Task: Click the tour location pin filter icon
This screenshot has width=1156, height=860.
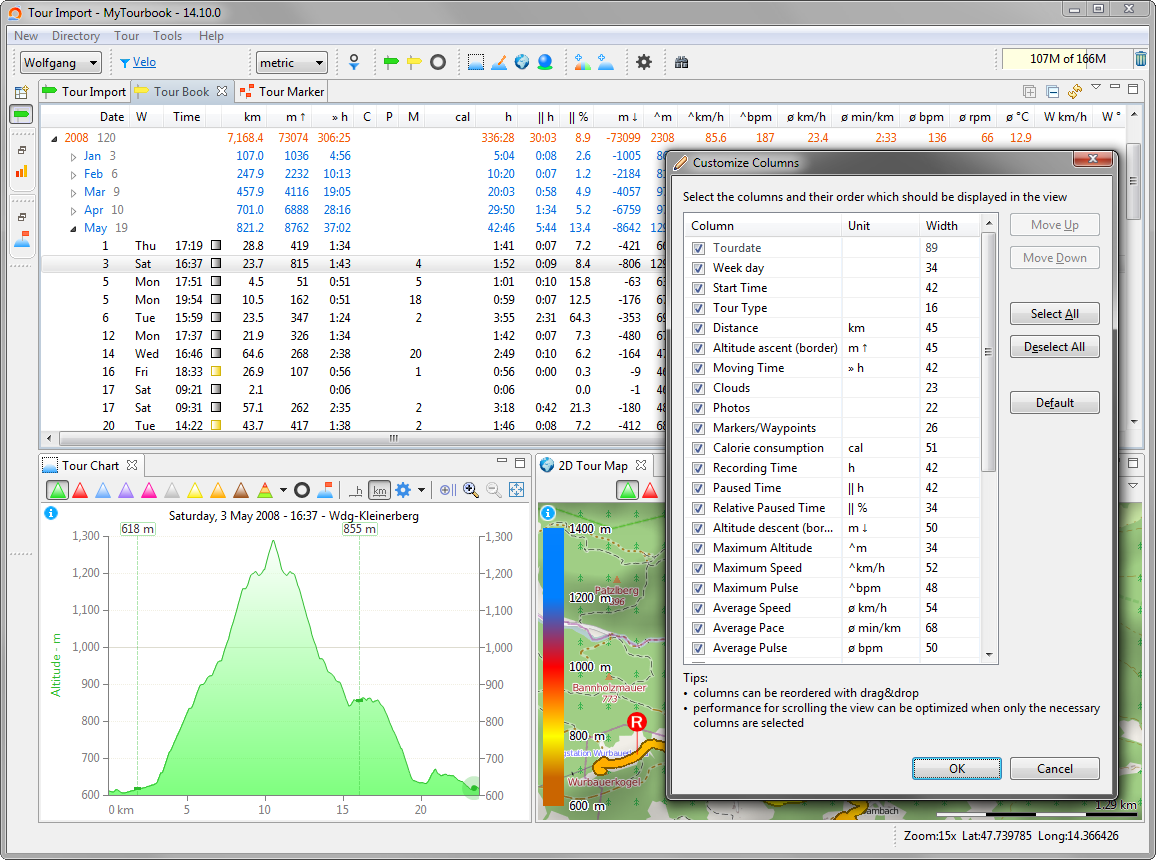Action: (354, 63)
